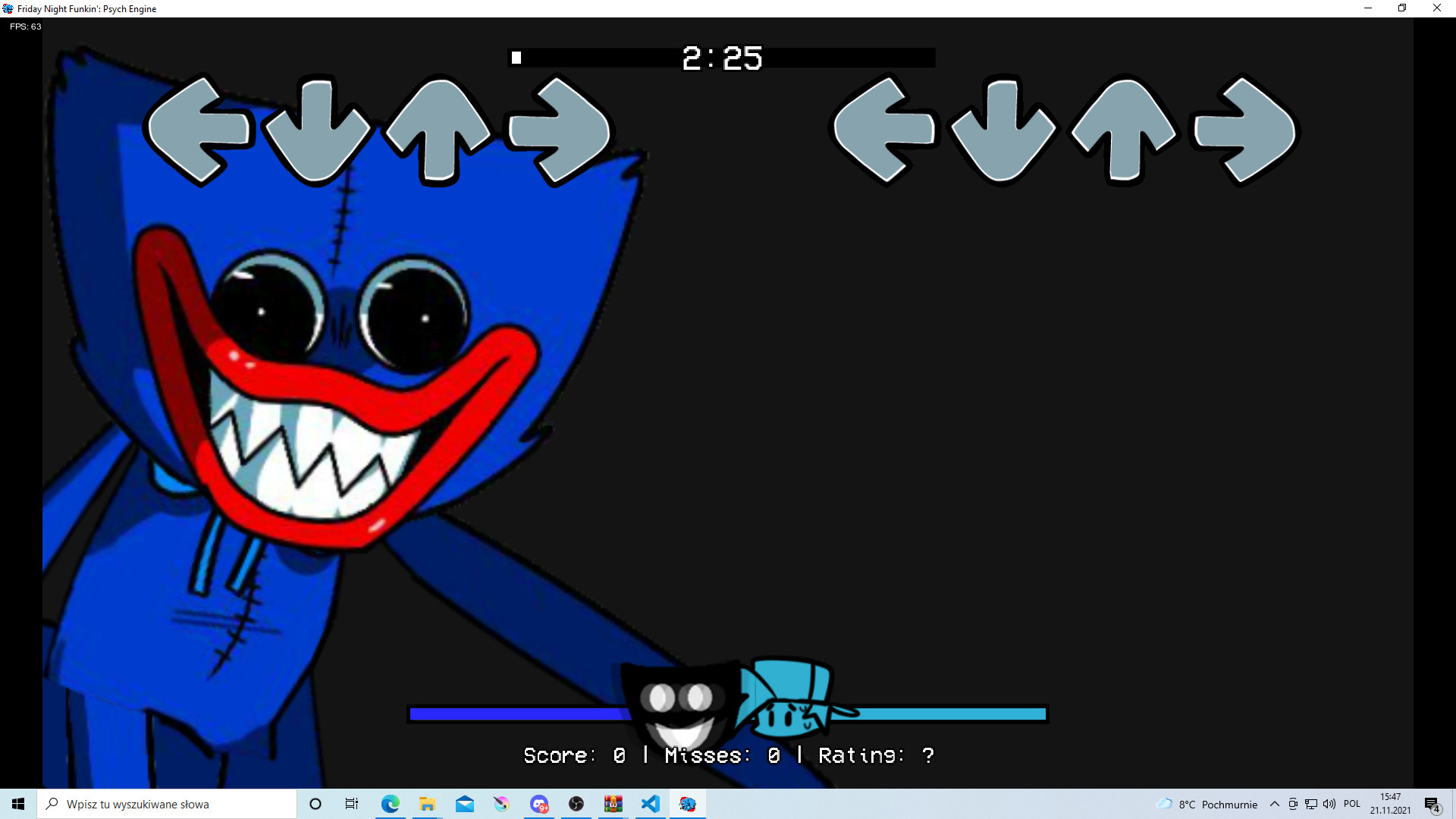Type in the Windows search box
Image resolution: width=1456 pixels, height=819 pixels.
coord(167,804)
